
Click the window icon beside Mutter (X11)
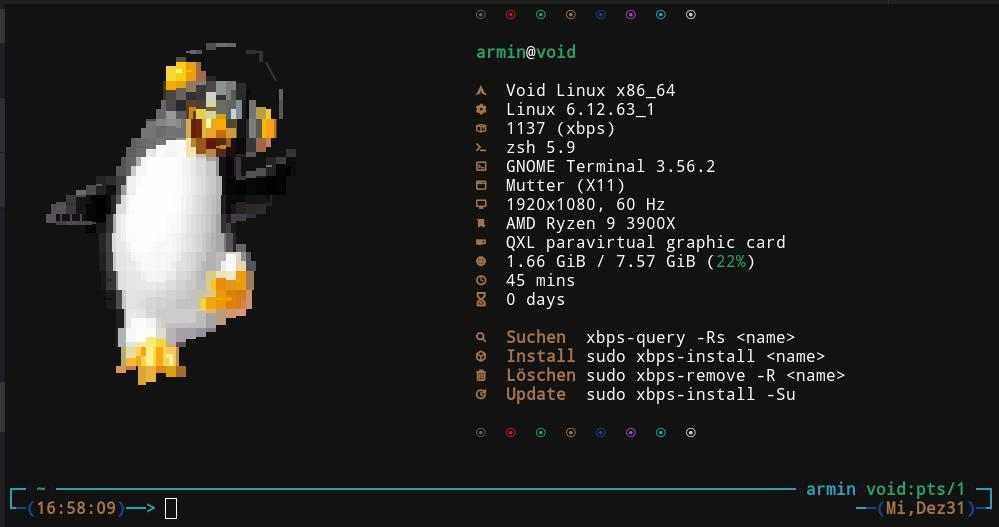(481, 185)
